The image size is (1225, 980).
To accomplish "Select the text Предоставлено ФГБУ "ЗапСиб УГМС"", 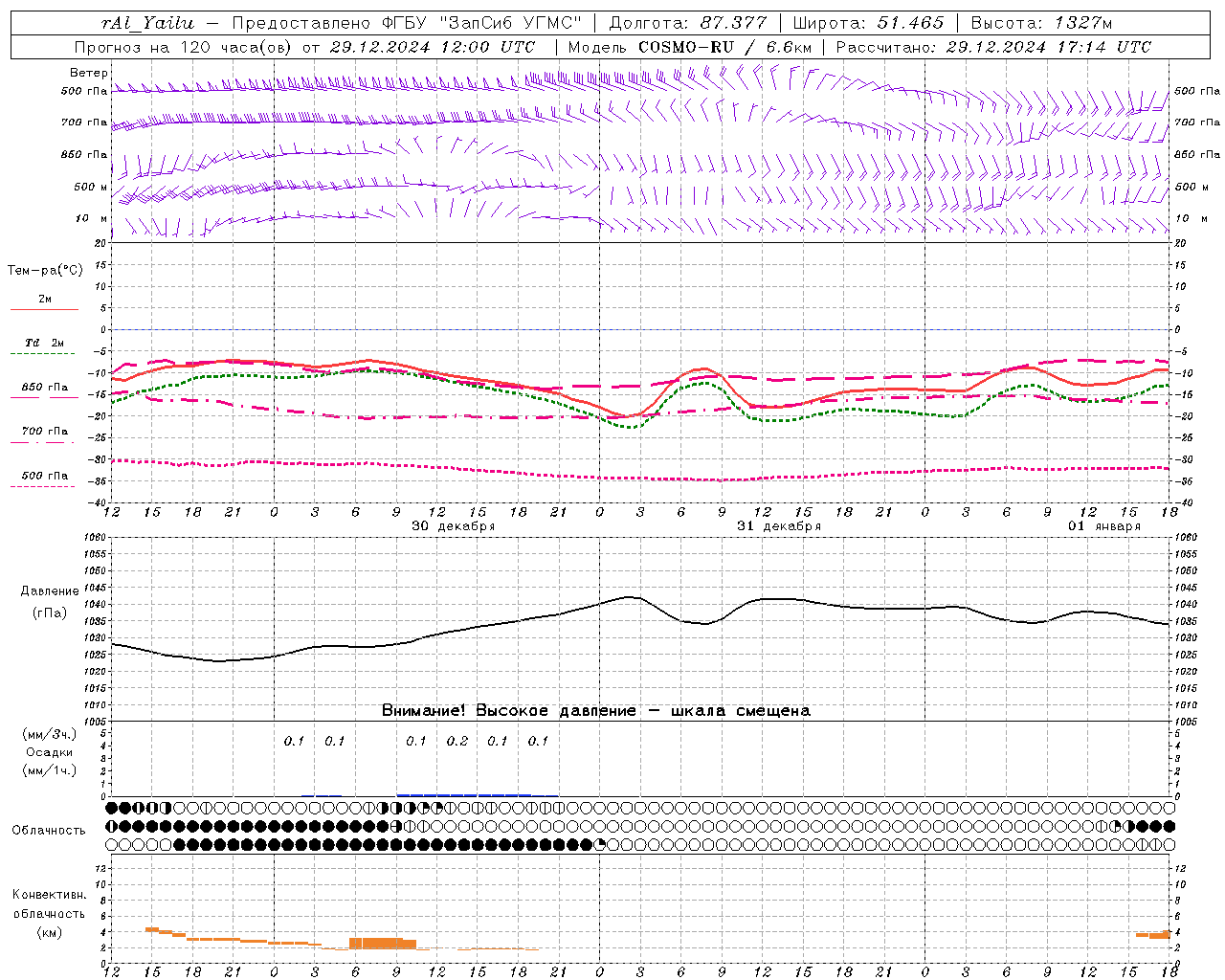I will tap(407, 23).
